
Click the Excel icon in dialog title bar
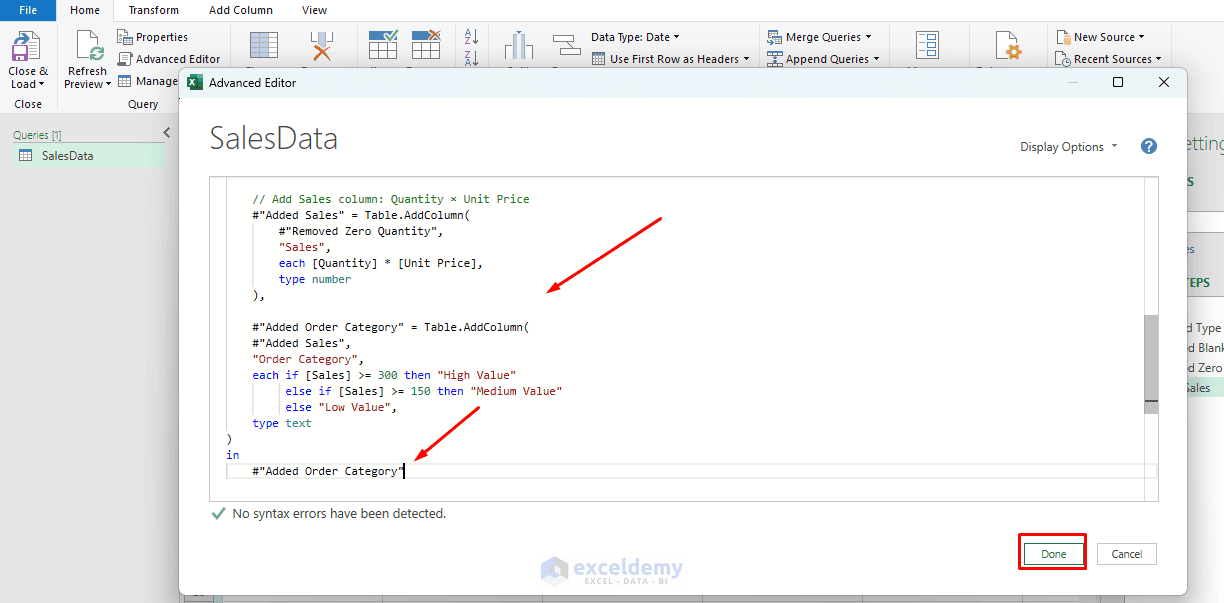coord(195,83)
